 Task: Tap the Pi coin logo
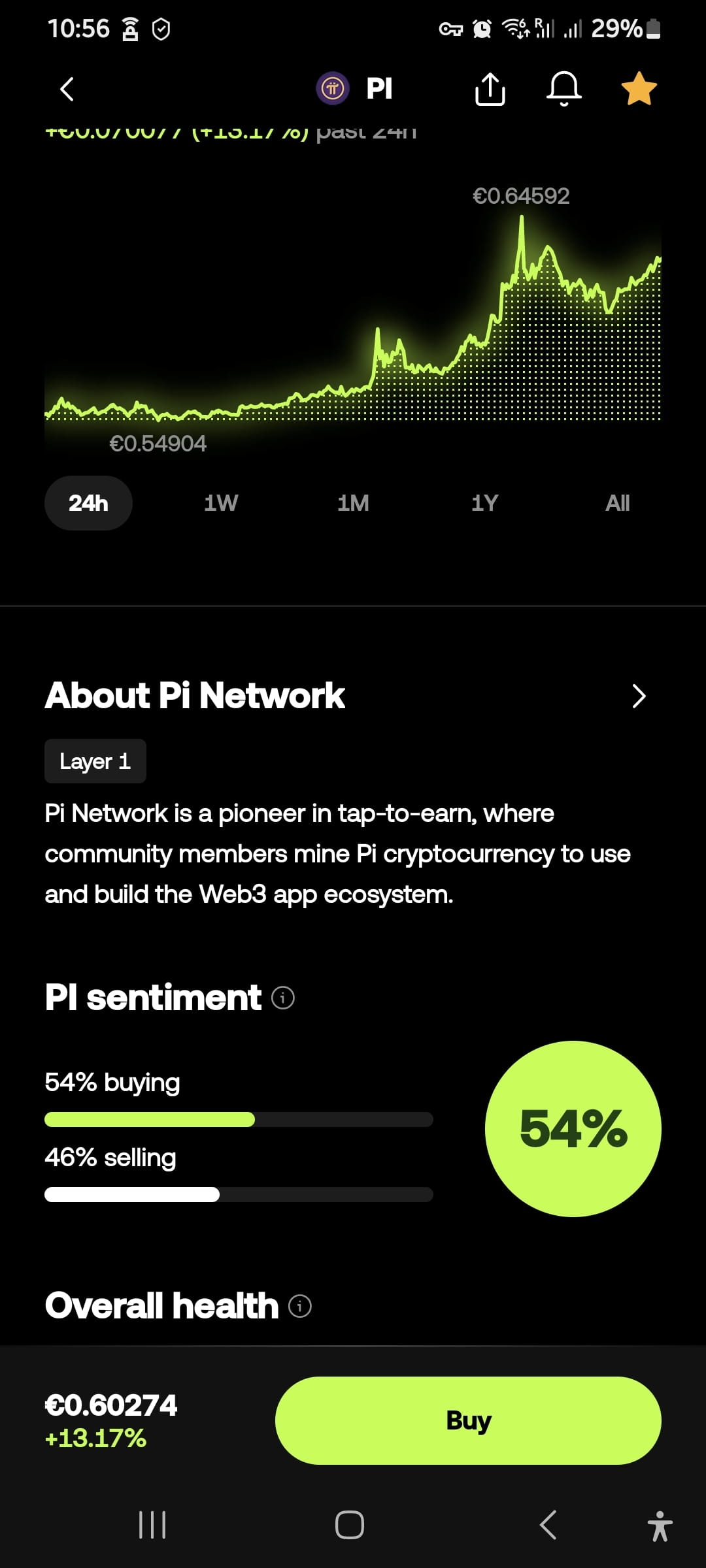[333, 88]
